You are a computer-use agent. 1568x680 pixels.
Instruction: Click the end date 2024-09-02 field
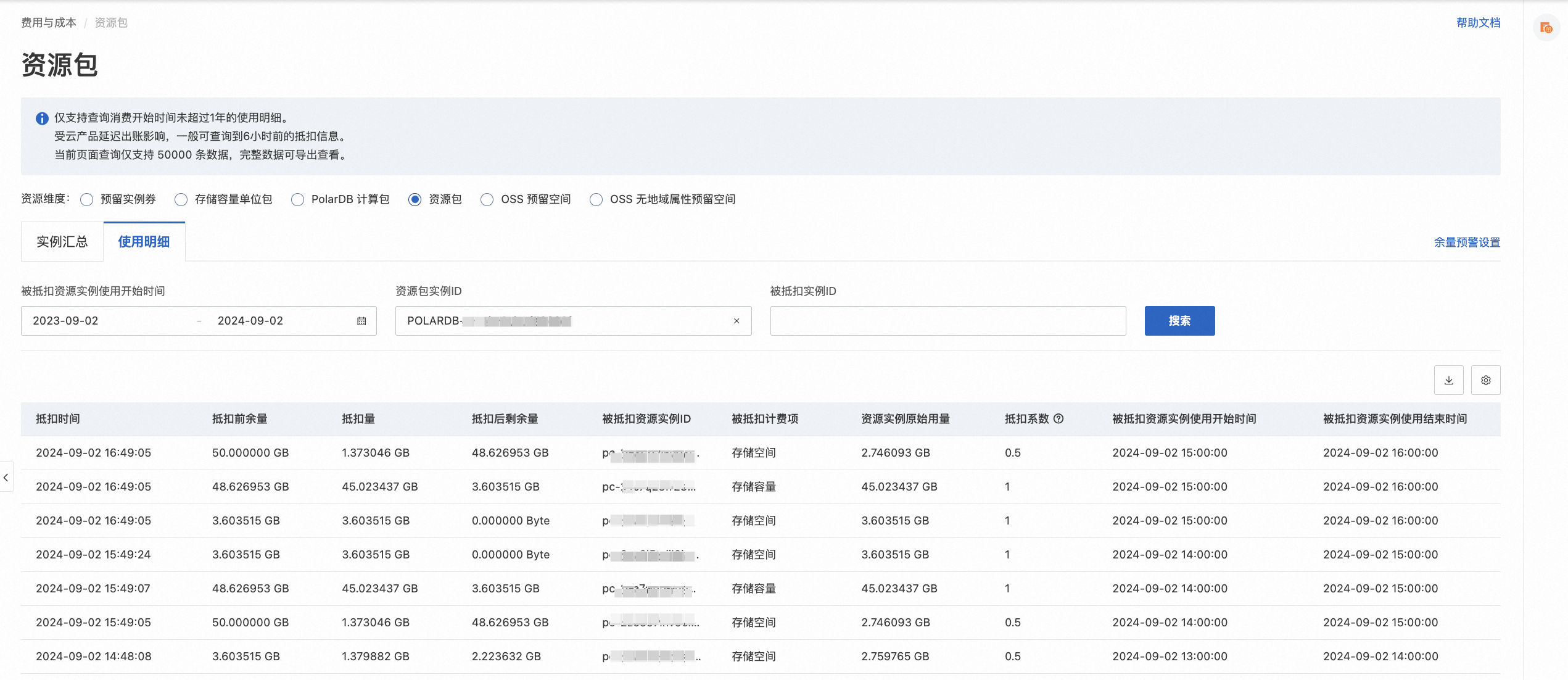click(x=250, y=321)
